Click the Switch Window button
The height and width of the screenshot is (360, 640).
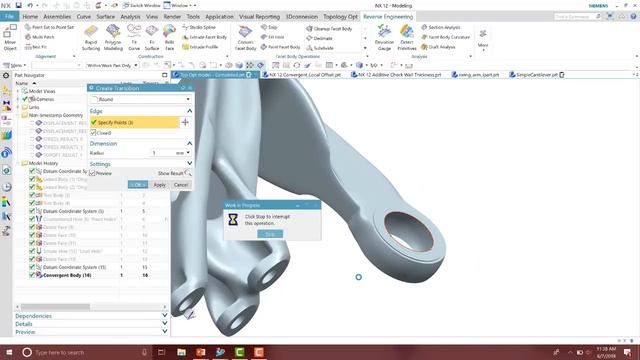[x=141, y=5]
